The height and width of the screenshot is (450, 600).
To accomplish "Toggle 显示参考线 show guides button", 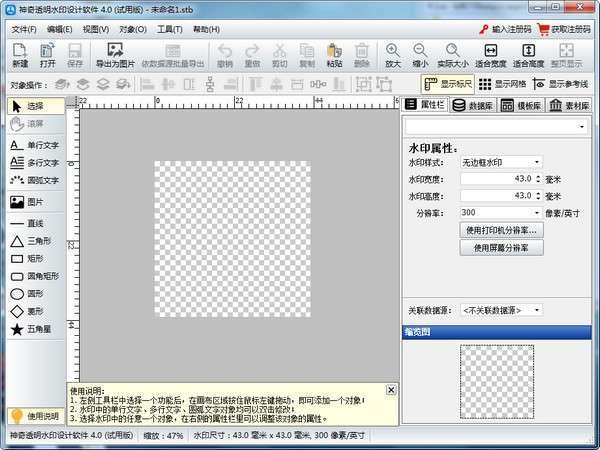I will (x=560, y=85).
